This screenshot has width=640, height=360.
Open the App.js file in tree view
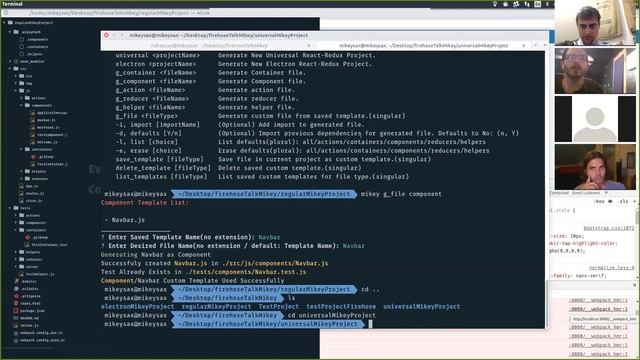31,186
